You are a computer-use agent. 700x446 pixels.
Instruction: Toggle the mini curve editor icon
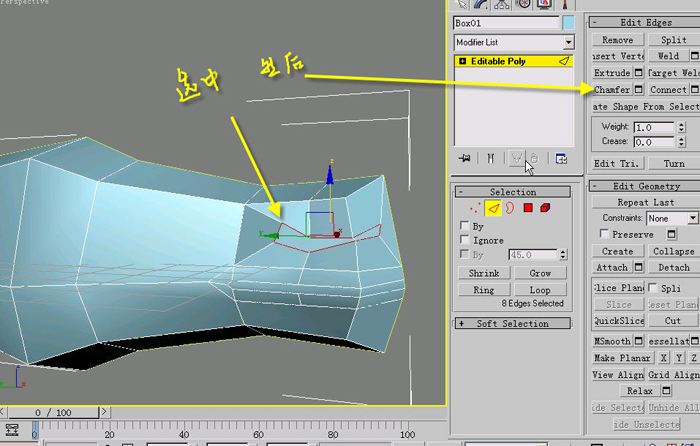(x=12, y=429)
